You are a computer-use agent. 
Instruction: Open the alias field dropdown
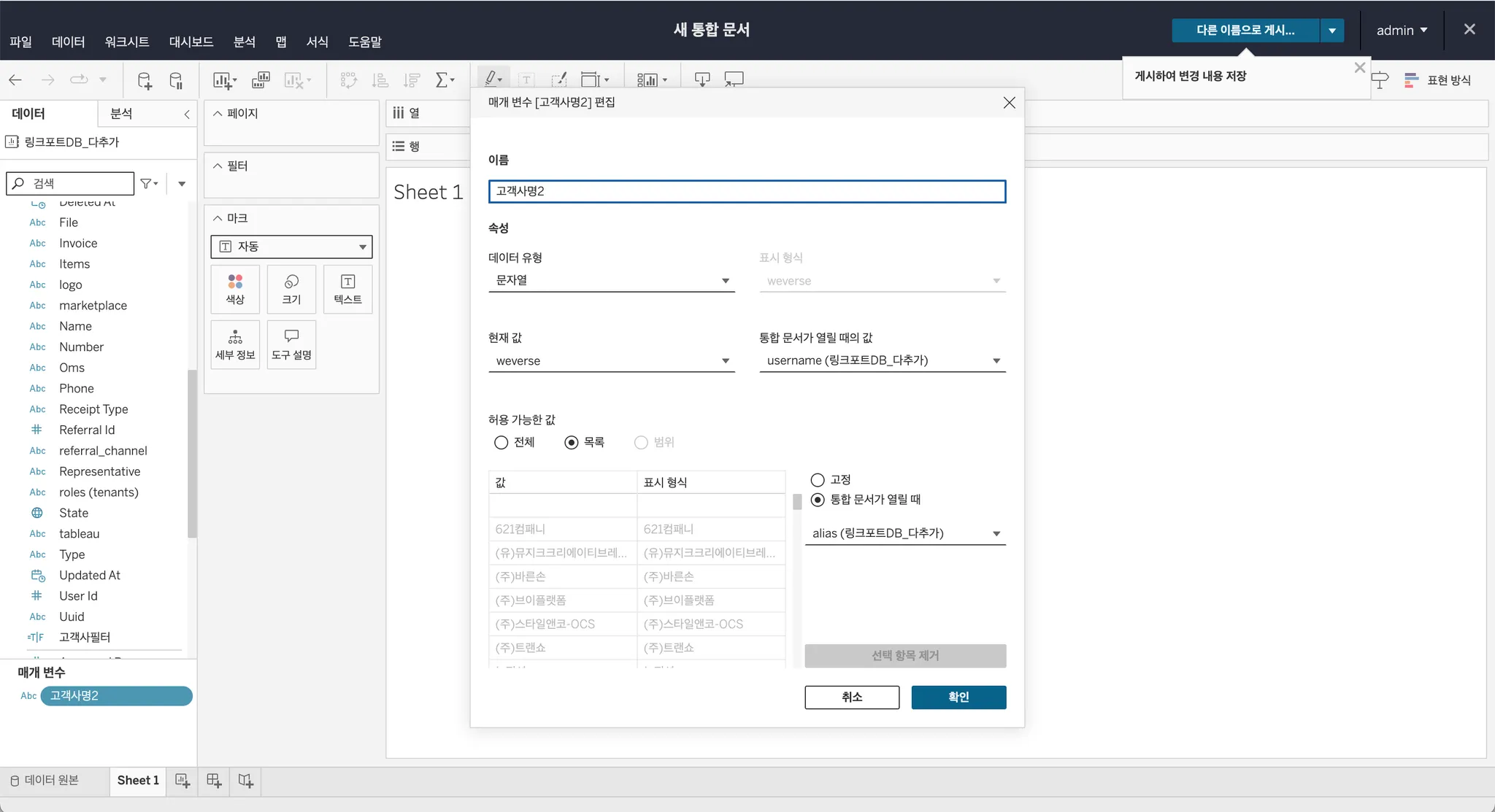(904, 533)
